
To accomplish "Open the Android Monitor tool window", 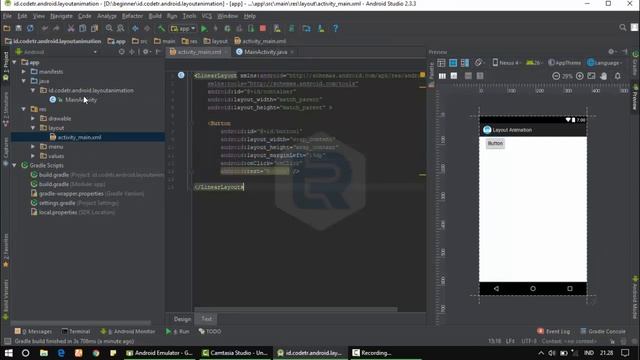I will click(x=128, y=331).
